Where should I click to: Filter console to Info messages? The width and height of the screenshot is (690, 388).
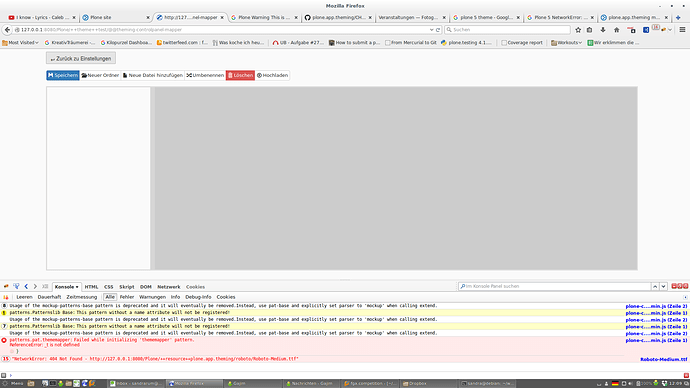pyautogui.click(x=175, y=297)
